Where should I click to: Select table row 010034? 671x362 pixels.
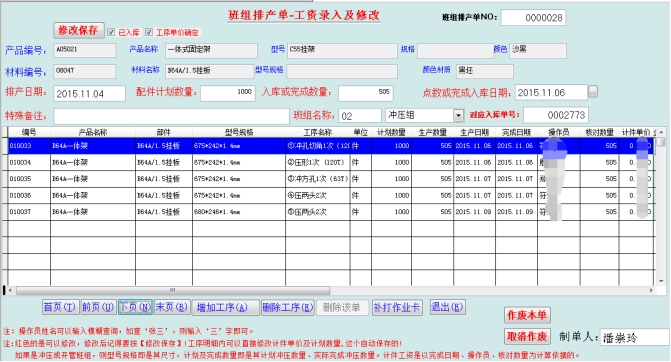click(x=330, y=163)
